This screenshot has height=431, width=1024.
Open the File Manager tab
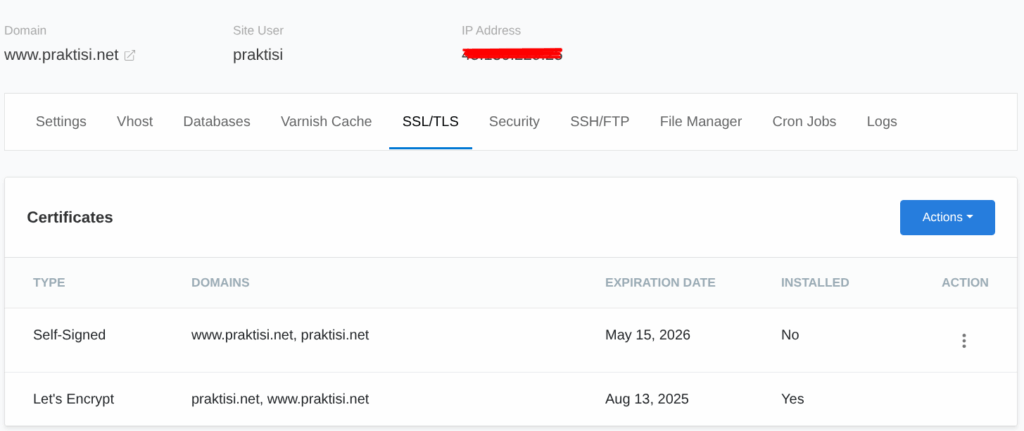point(701,121)
